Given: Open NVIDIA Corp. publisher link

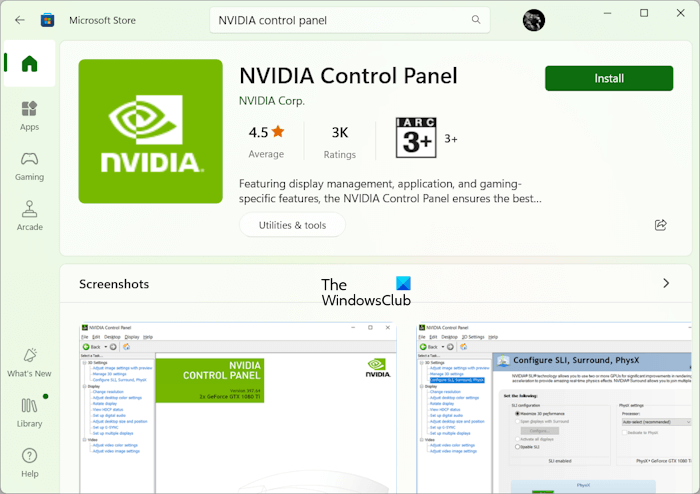Looking at the screenshot, I should 272,101.
